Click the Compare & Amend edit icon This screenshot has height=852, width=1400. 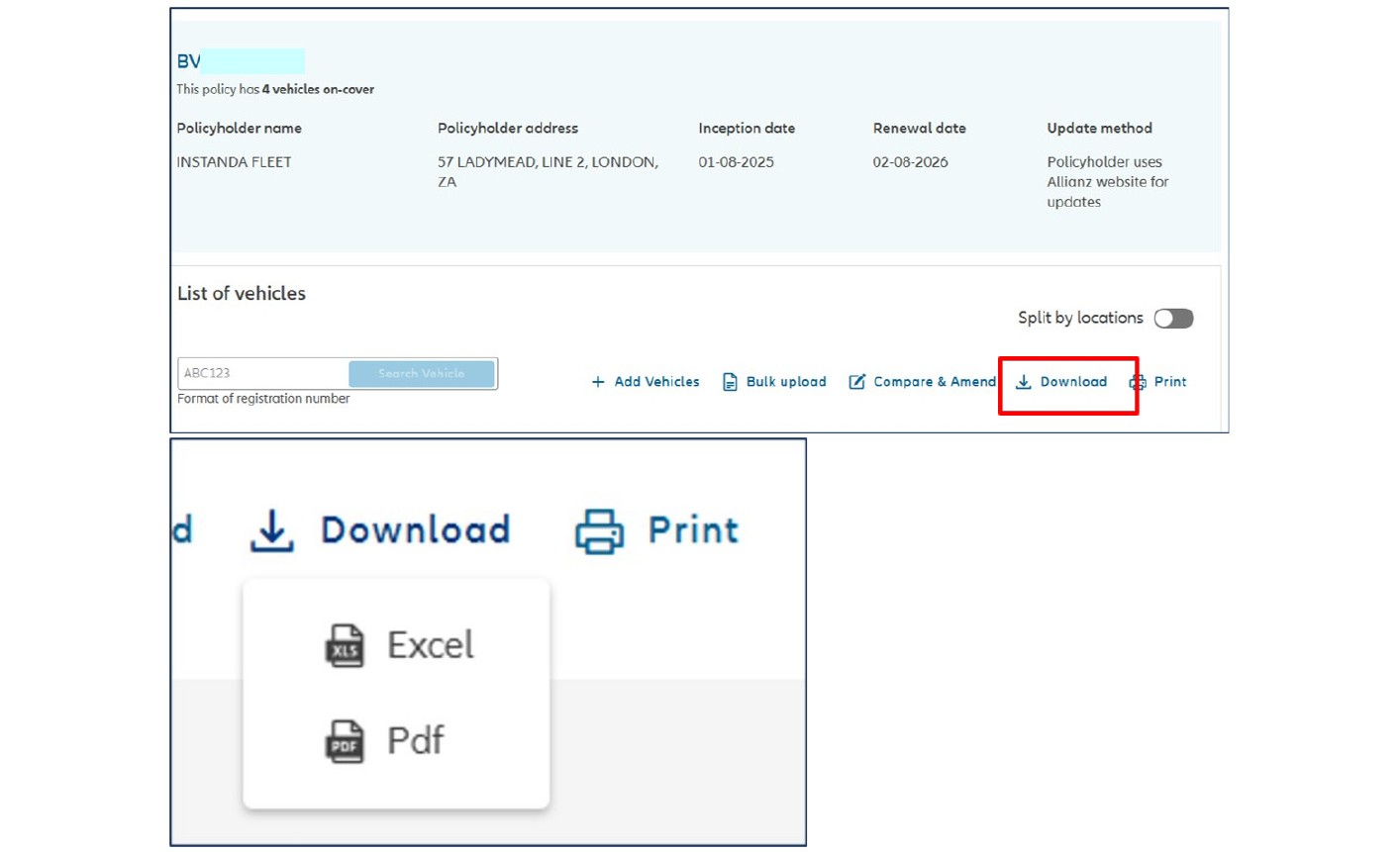857,382
